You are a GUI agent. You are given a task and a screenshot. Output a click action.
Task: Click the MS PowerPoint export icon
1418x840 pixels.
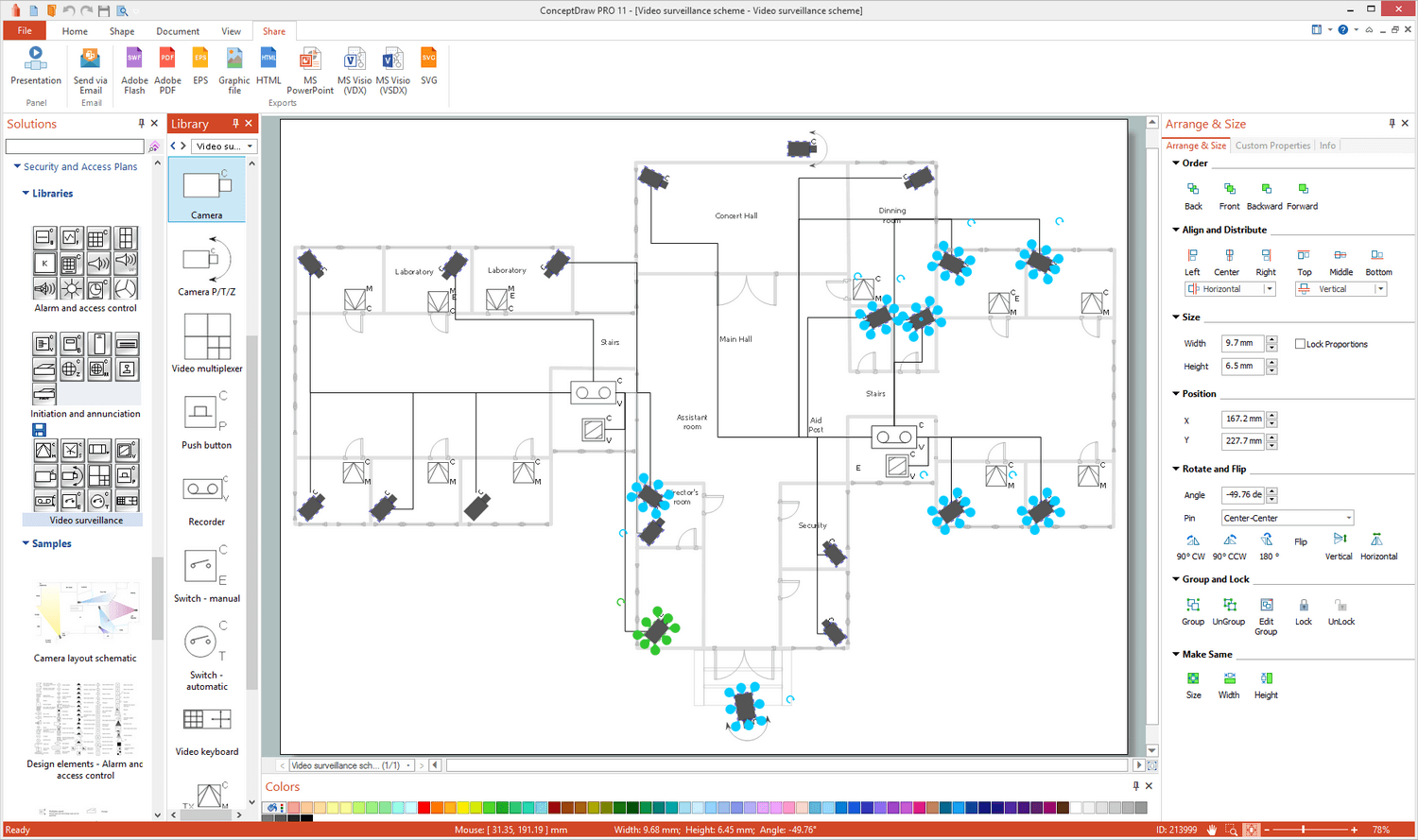tap(310, 71)
